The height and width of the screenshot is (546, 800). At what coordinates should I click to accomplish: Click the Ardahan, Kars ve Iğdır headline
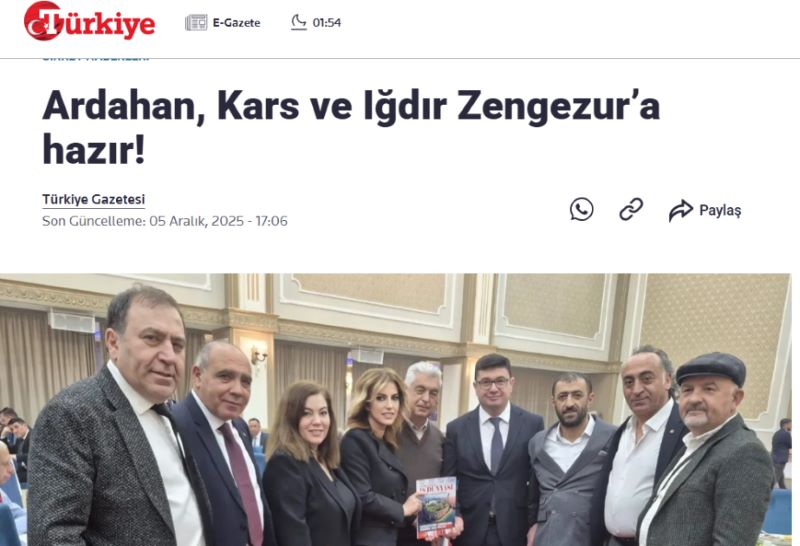click(x=351, y=128)
